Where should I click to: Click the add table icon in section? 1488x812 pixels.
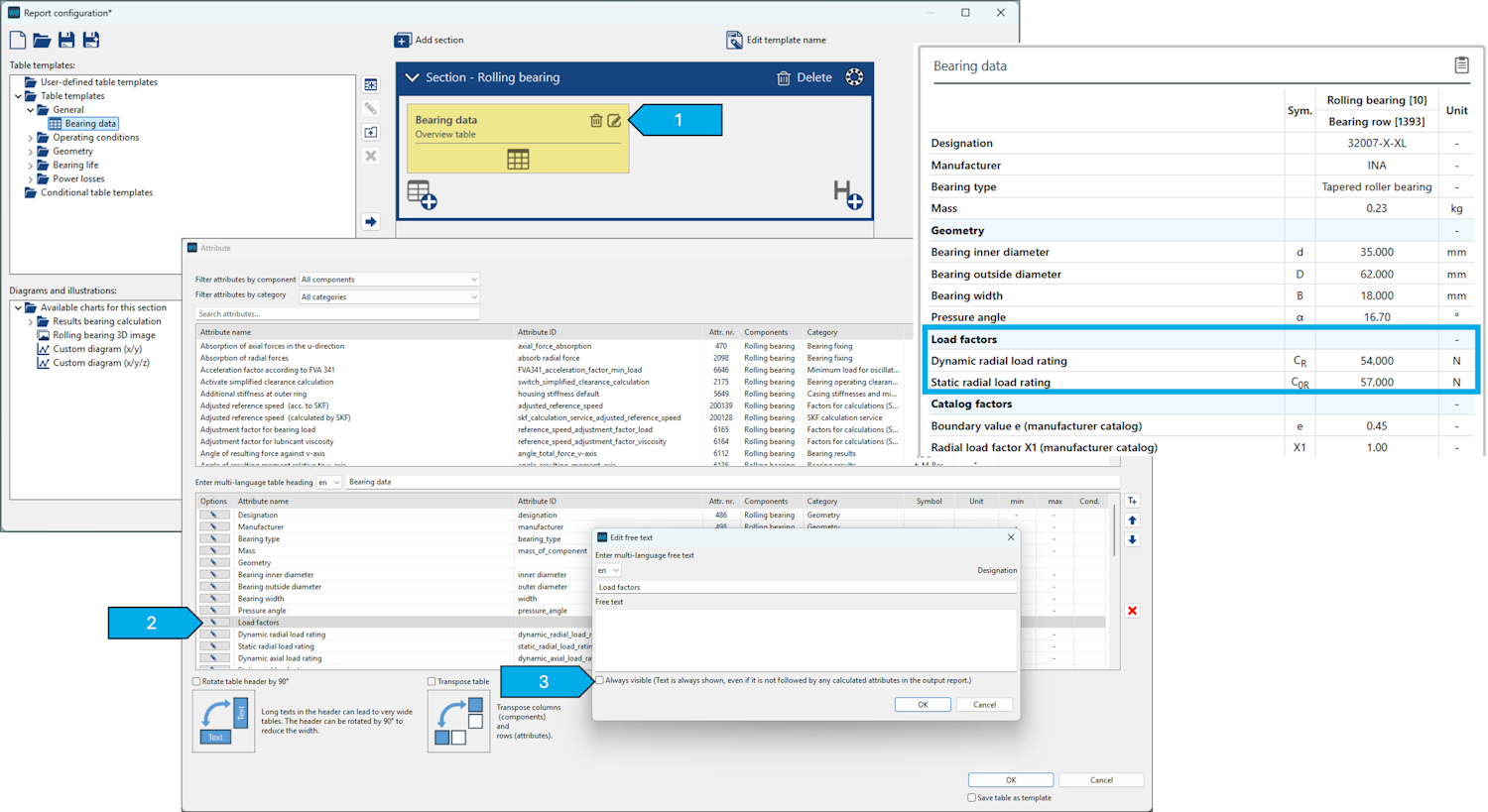422,194
